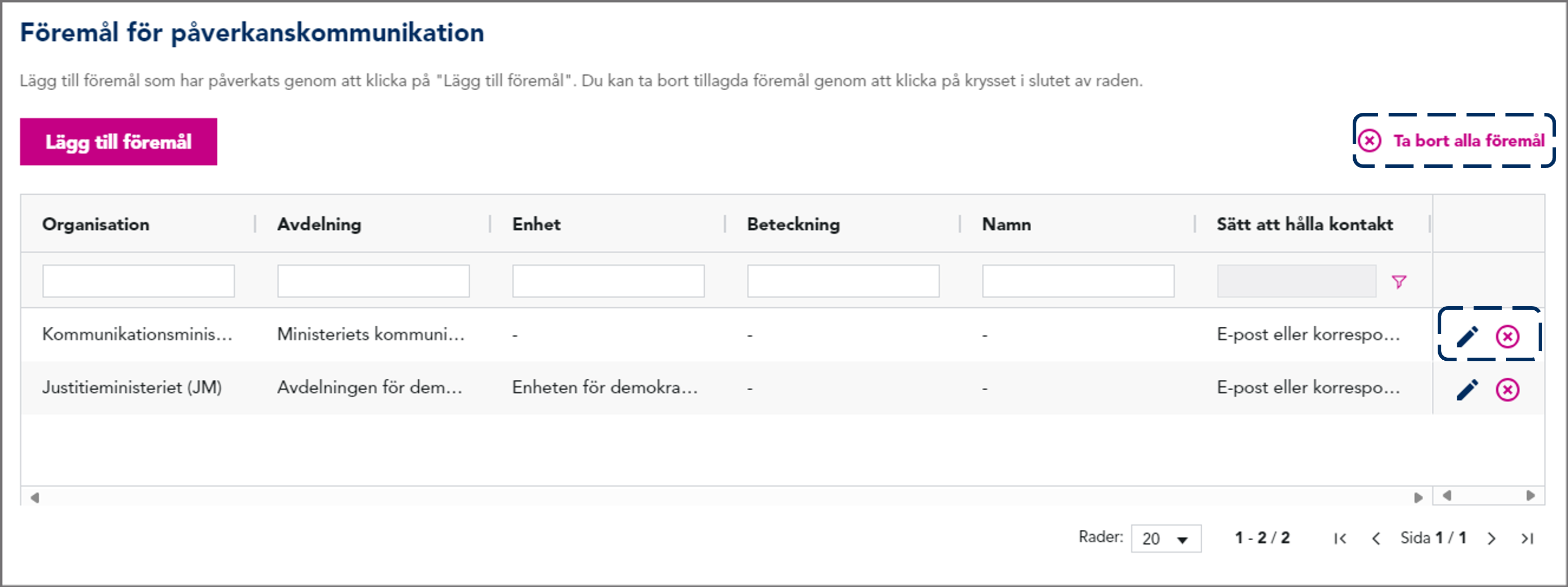1568x587 pixels.
Task: Sort by Avdelning column header
Action: tap(319, 224)
